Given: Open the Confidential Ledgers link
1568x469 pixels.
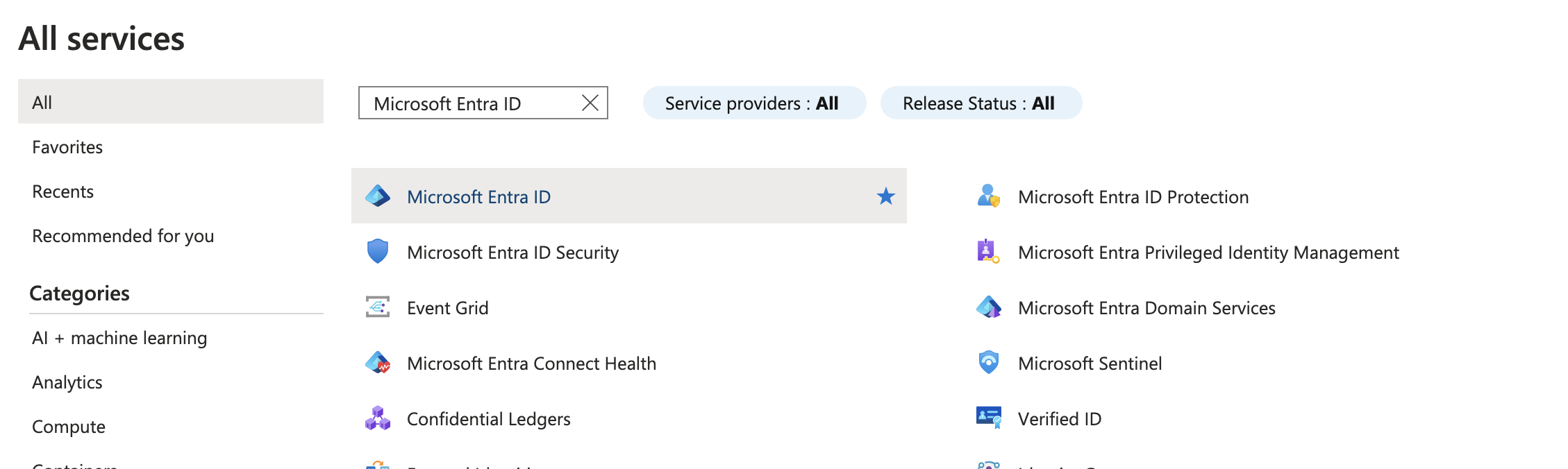Looking at the screenshot, I should pyautogui.click(x=489, y=419).
